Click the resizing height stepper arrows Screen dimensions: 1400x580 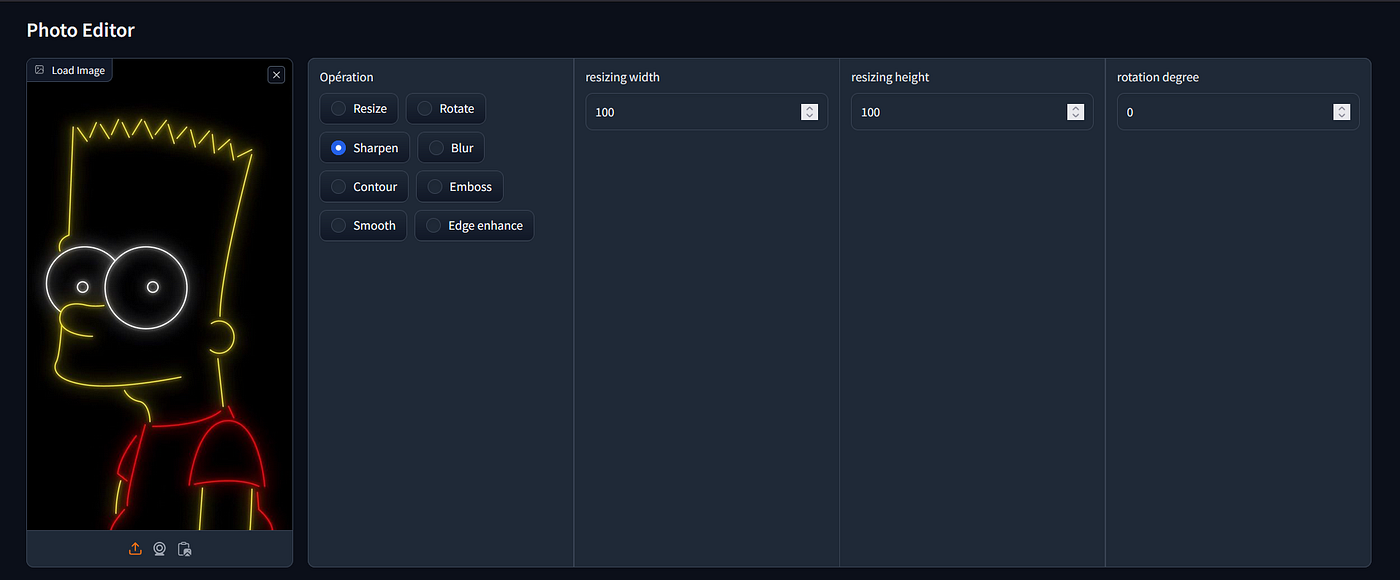click(1075, 112)
